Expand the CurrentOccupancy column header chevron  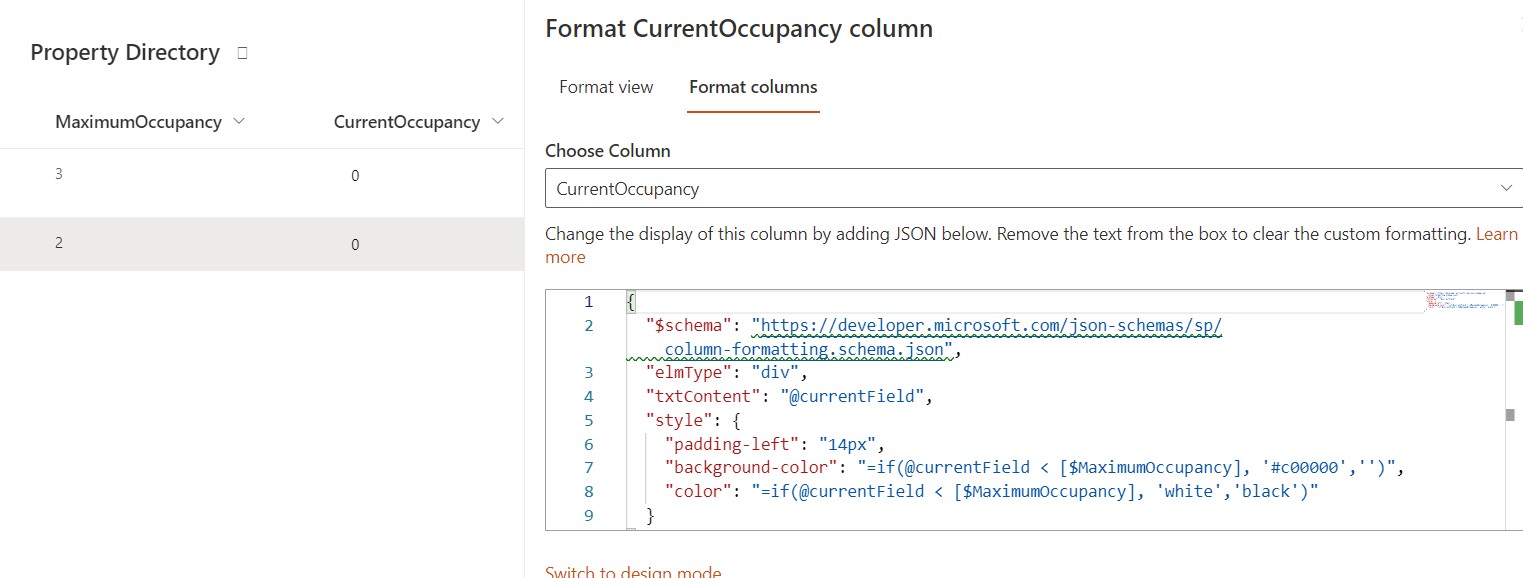pos(499,122)
